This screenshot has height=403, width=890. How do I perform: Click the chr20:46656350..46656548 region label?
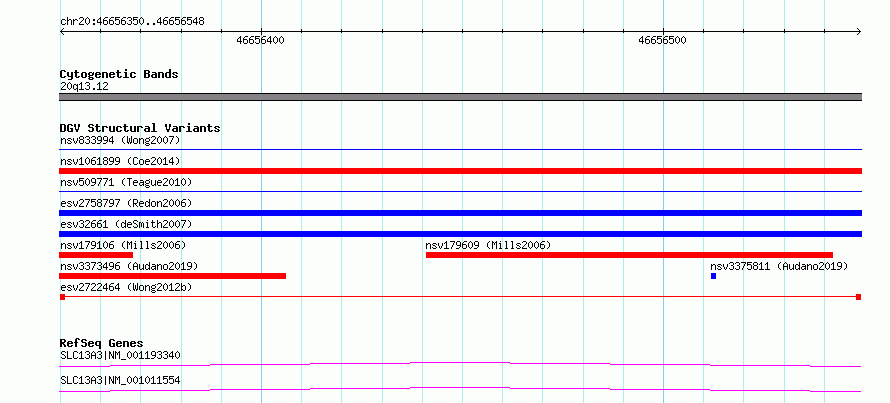132,22
